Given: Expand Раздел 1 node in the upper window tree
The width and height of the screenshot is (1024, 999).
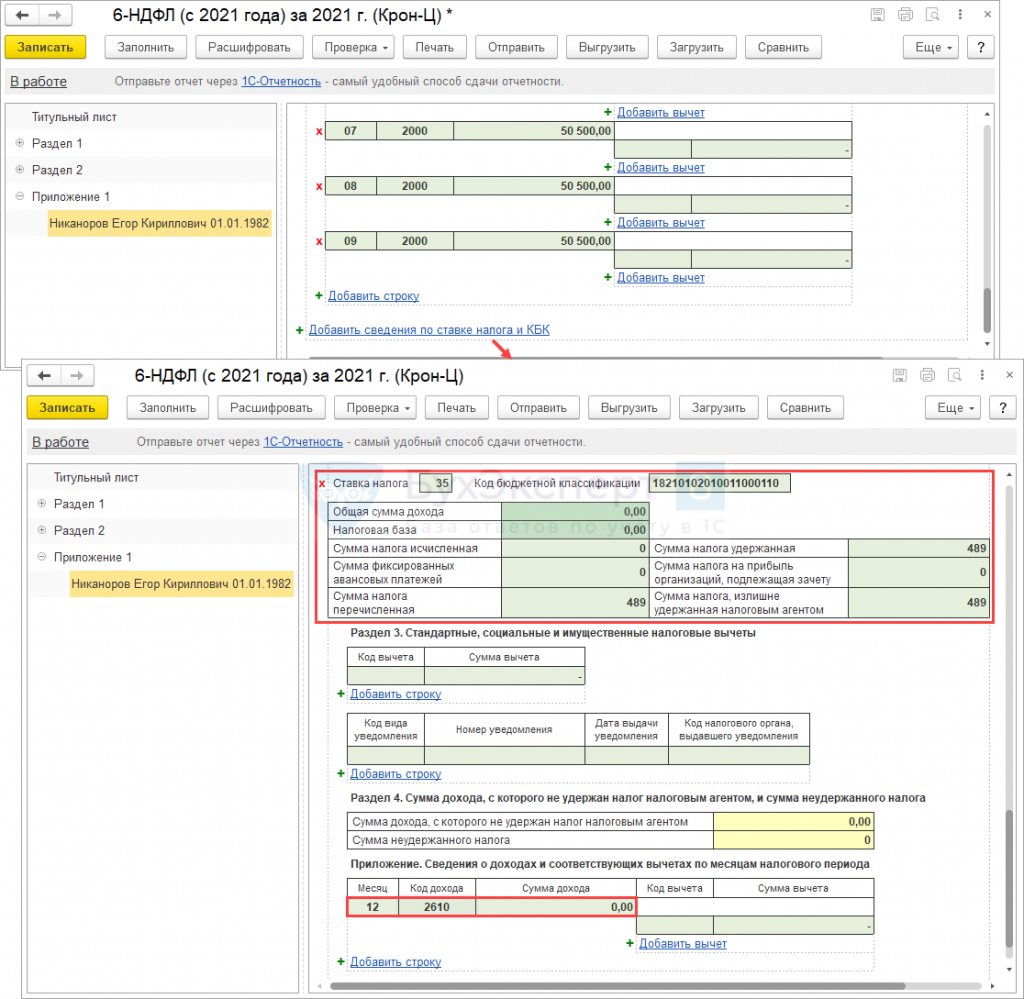Looking at the screenshot, I should [20, 143].
